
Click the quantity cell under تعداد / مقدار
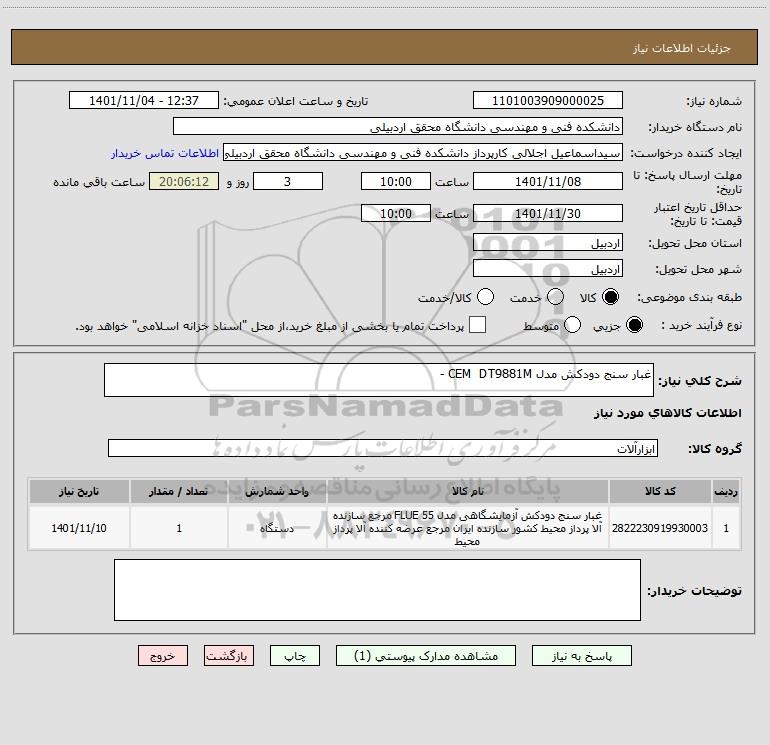(179, 528)
